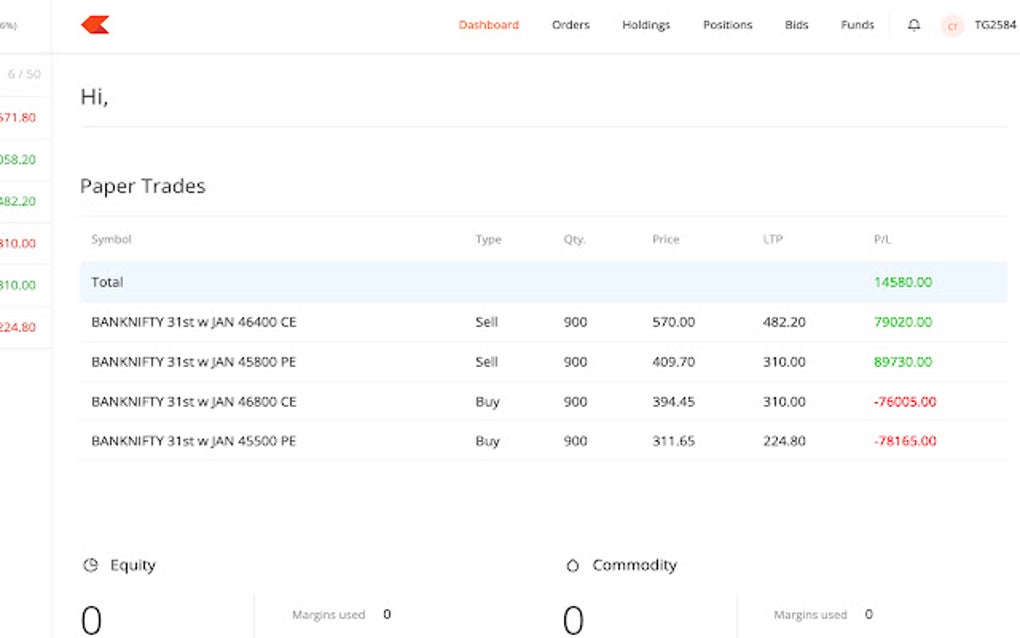Click the Kite logo to go home
Image resolution: width=1020 pixels, height=638 pixels.
pos(96,24)
